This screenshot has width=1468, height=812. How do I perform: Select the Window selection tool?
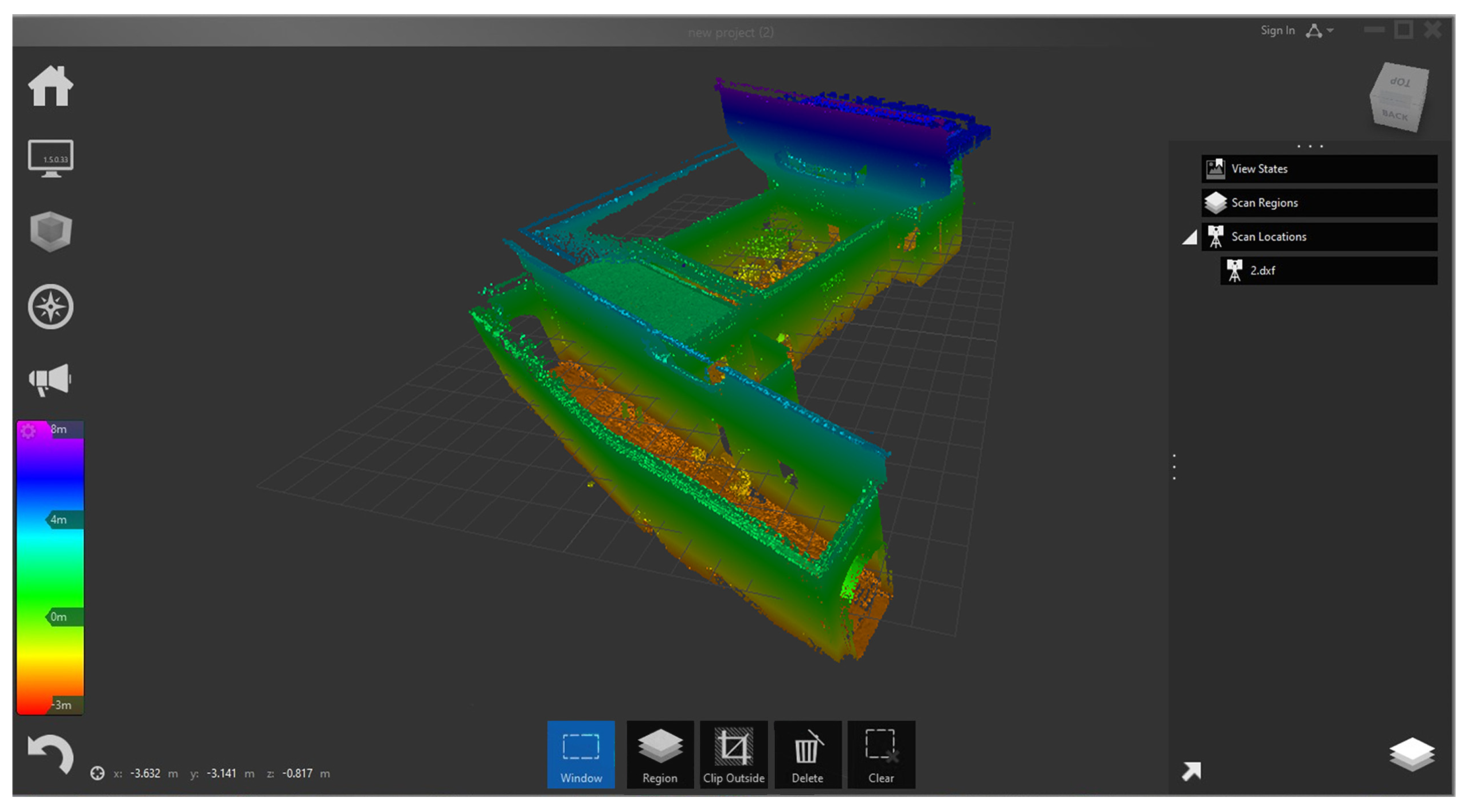pos(580,754)
